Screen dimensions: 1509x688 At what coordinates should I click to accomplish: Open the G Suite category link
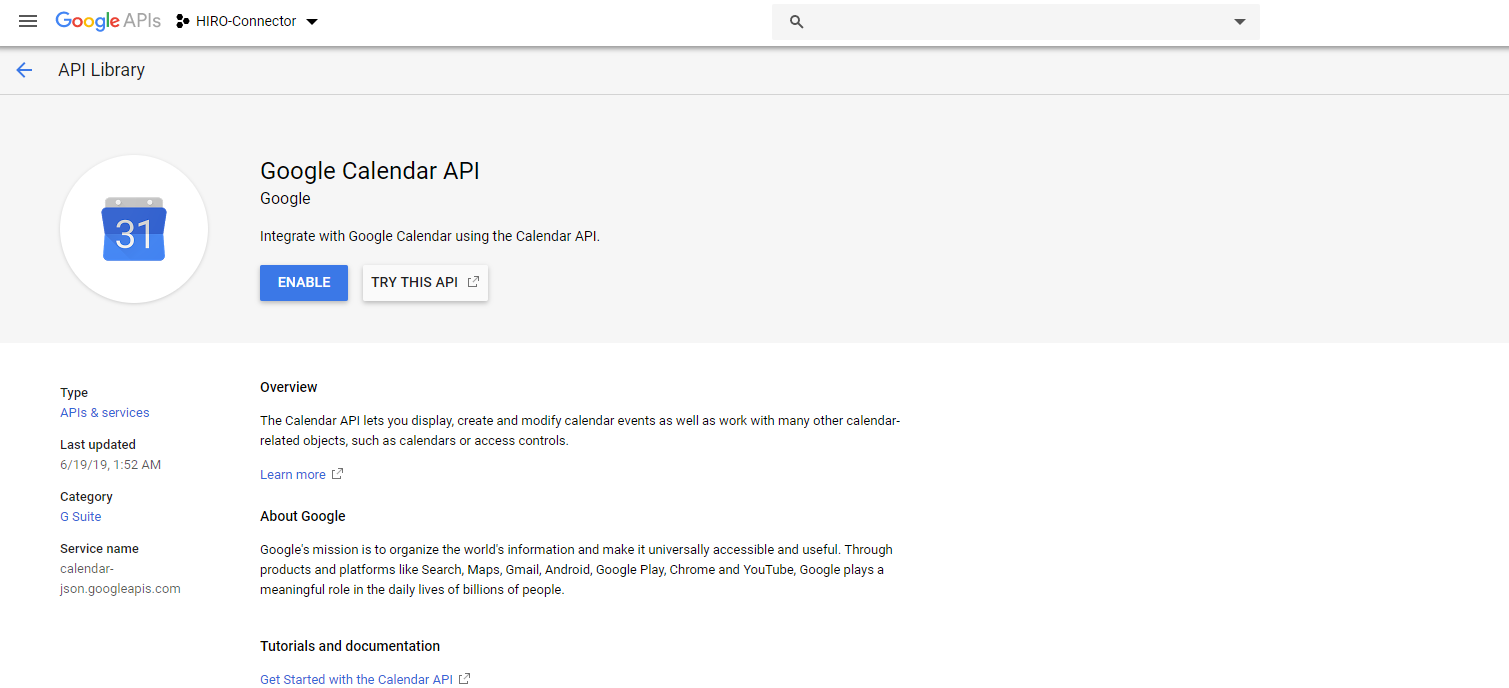(x=81, y=517)
